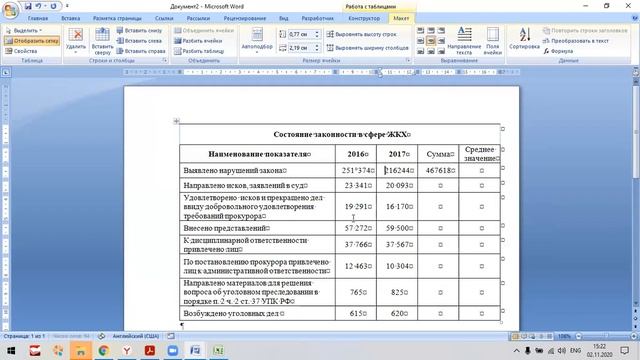Align cell text center right
This screenshot has height=360, width=640.
(441, 41)
